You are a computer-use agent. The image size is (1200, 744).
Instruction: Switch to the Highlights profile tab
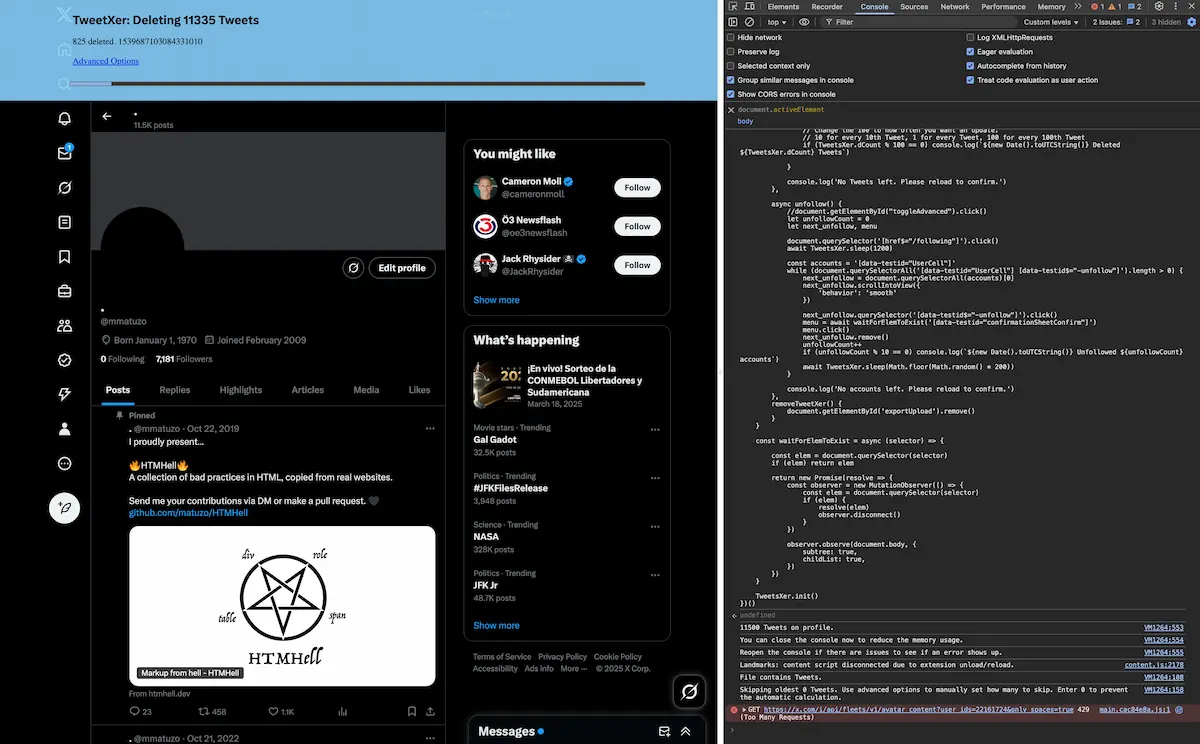tap(241, 390)
